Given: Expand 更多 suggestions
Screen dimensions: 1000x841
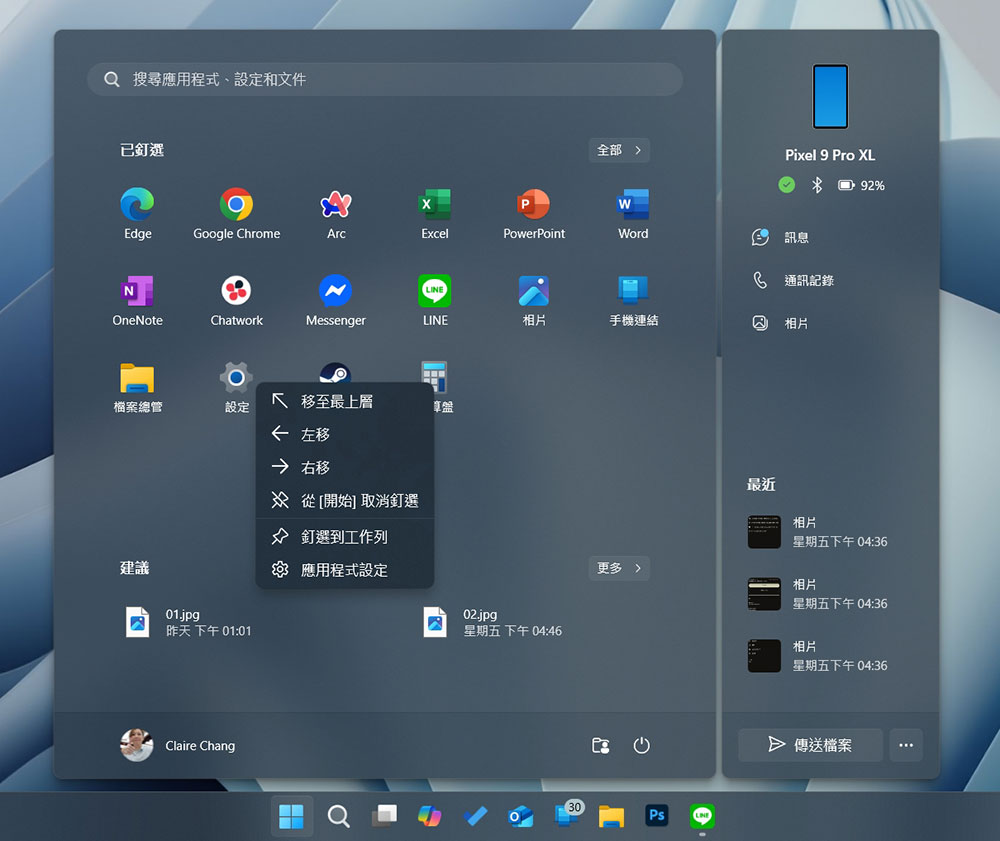Looking at the screenshot, I should coord(619,568).
